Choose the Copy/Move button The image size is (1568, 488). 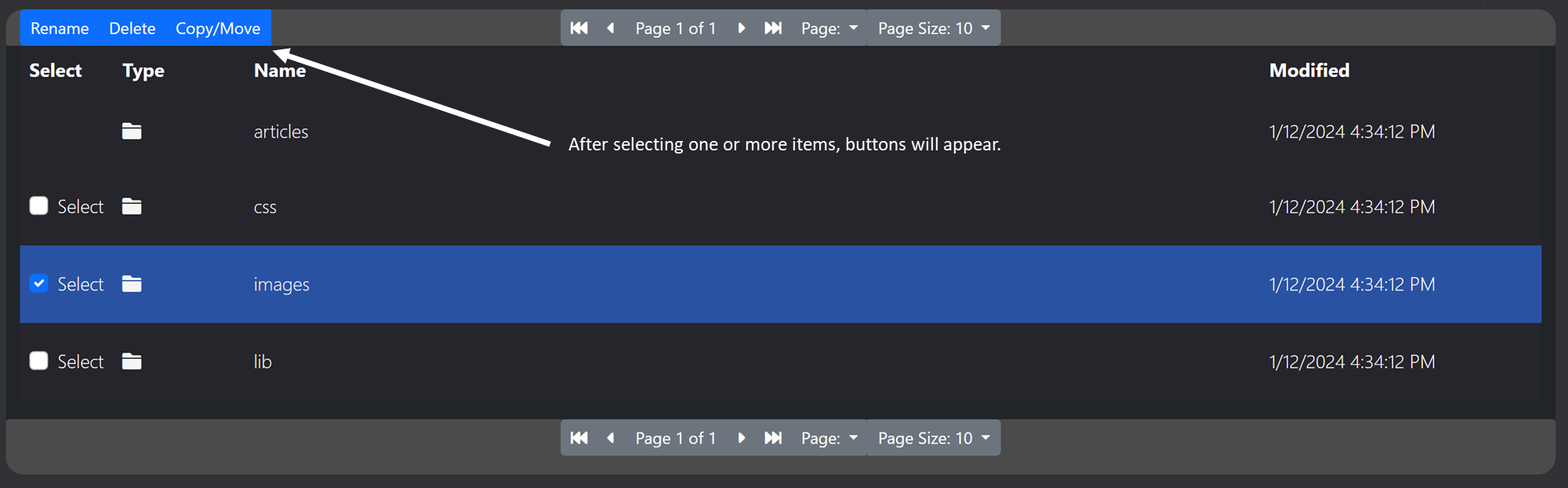coord(218,28)
